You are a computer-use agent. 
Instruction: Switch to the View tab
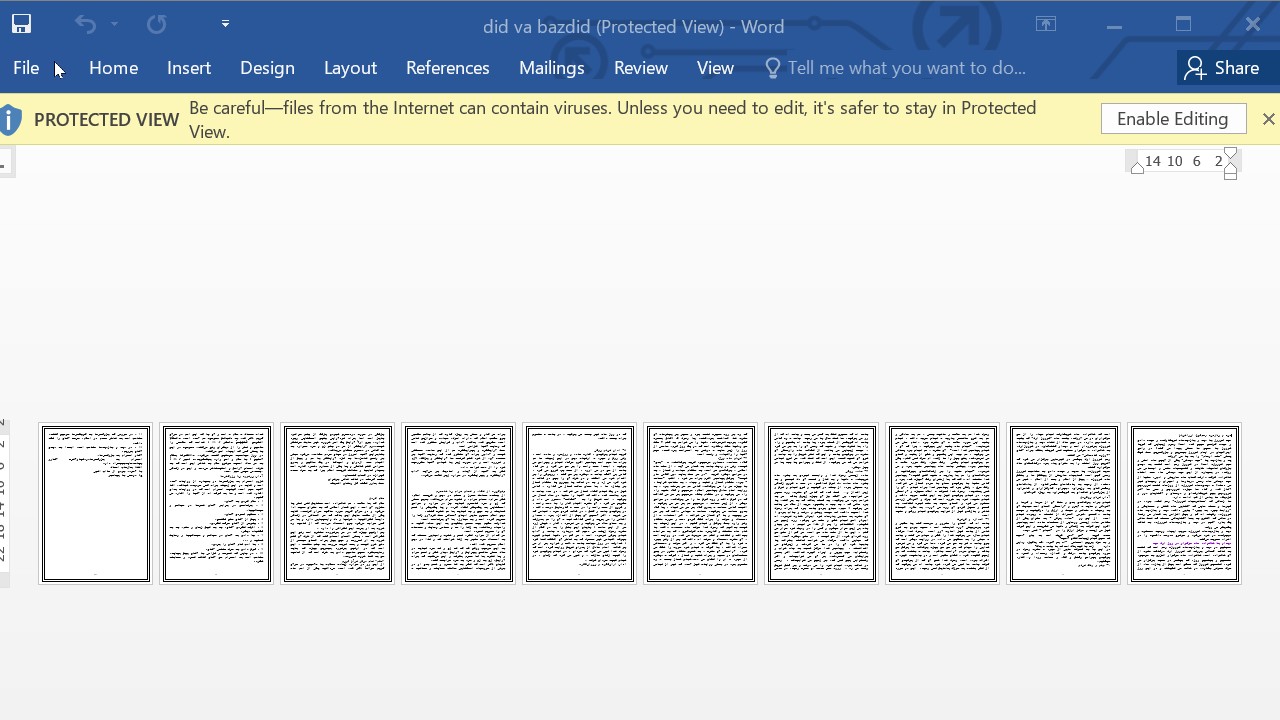(x=715, y=68)
